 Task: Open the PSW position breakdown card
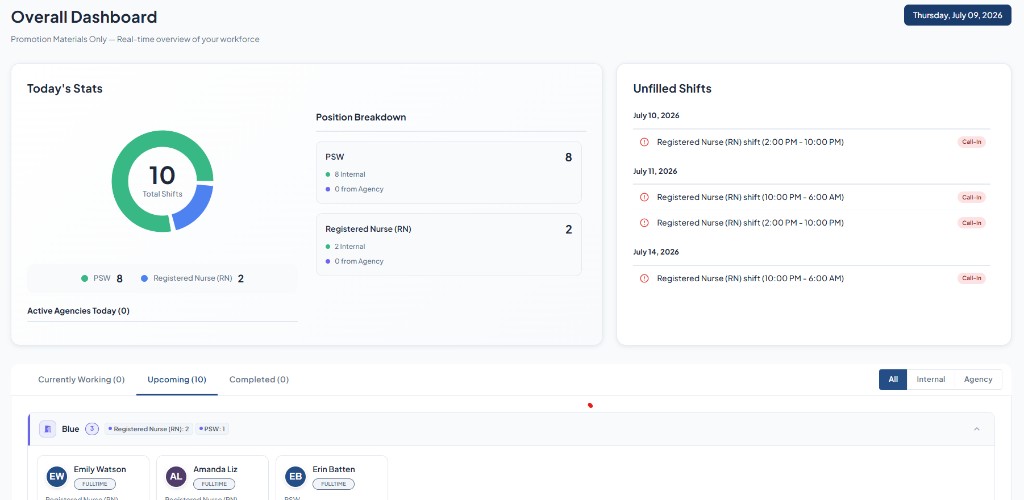(x=449, y=172)
